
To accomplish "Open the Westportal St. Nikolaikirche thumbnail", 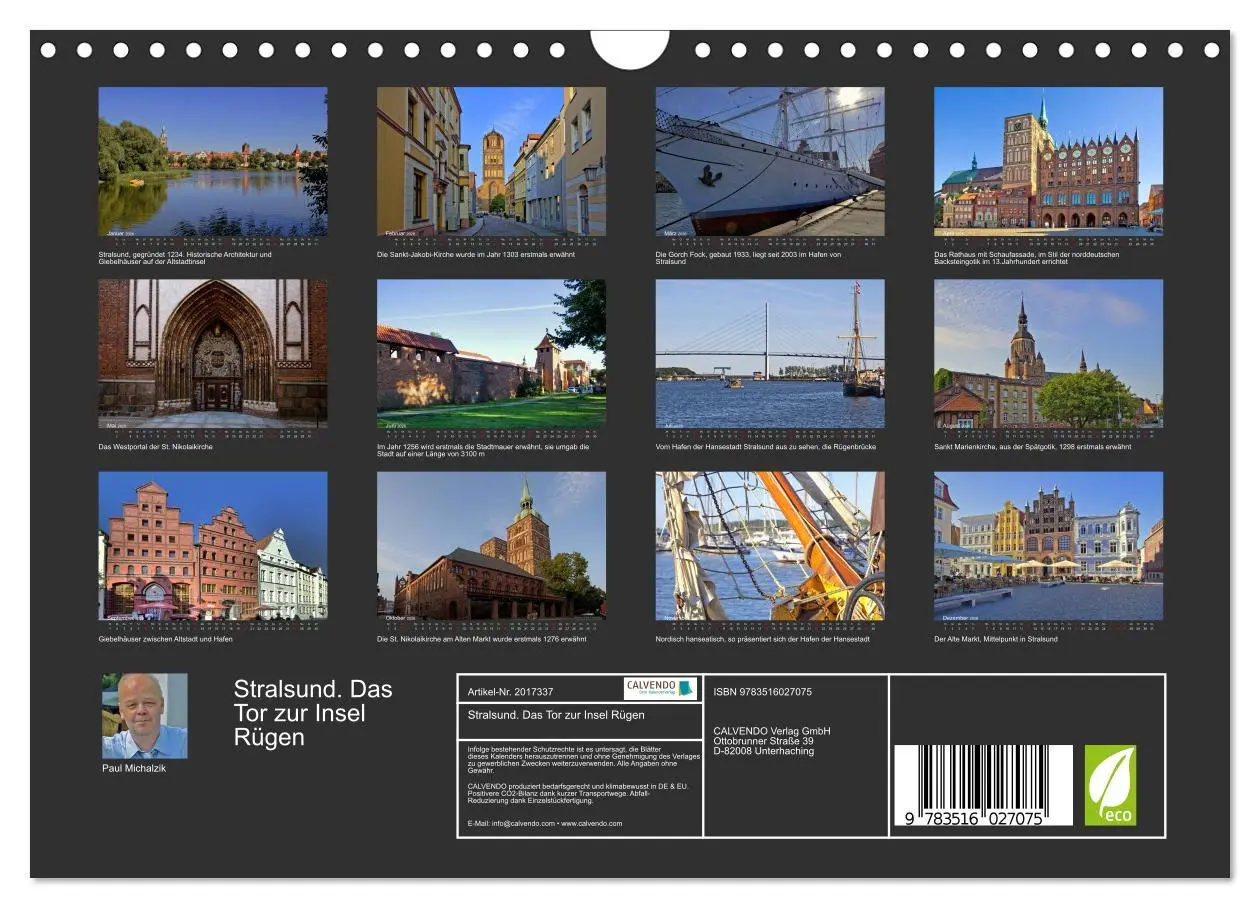I will [213, 354].
